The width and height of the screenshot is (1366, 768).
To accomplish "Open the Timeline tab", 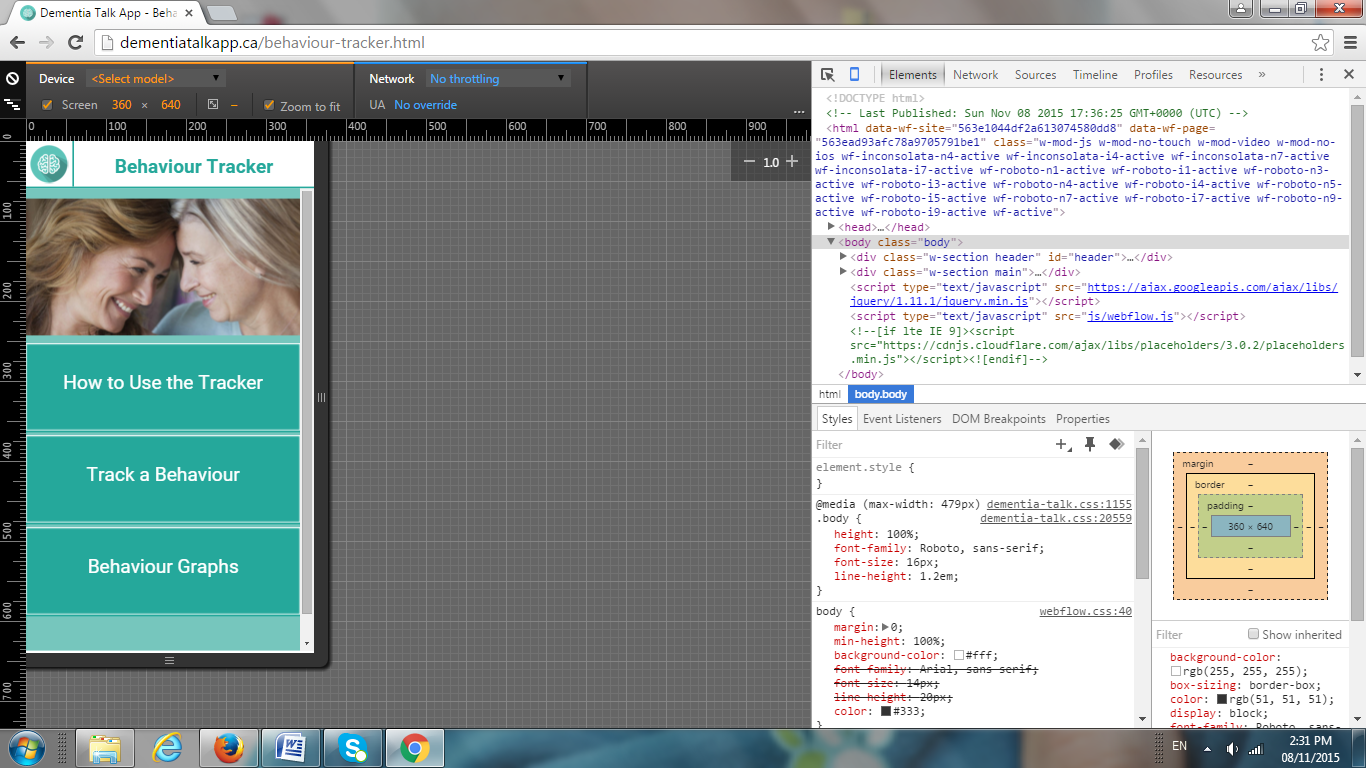I will pyautogui.click(x=1095, y=75).
